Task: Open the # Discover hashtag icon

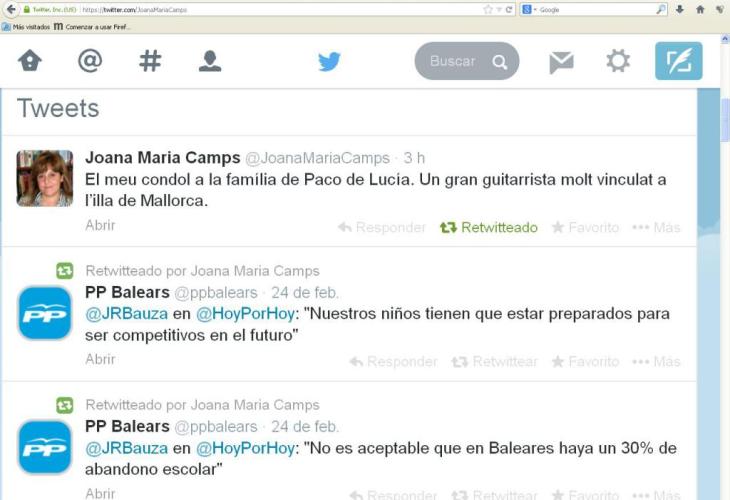Action: click(x=150, y=61)
